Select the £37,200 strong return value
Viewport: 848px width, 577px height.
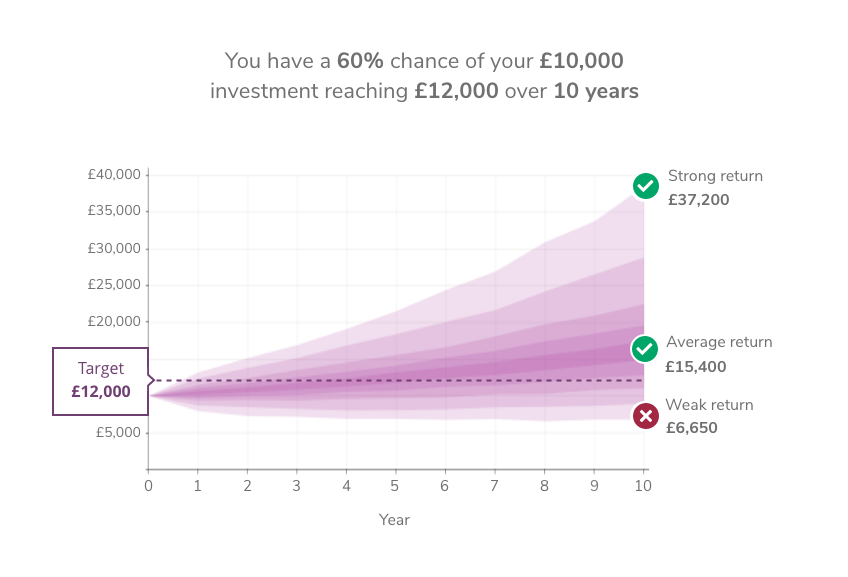(699, 200)
